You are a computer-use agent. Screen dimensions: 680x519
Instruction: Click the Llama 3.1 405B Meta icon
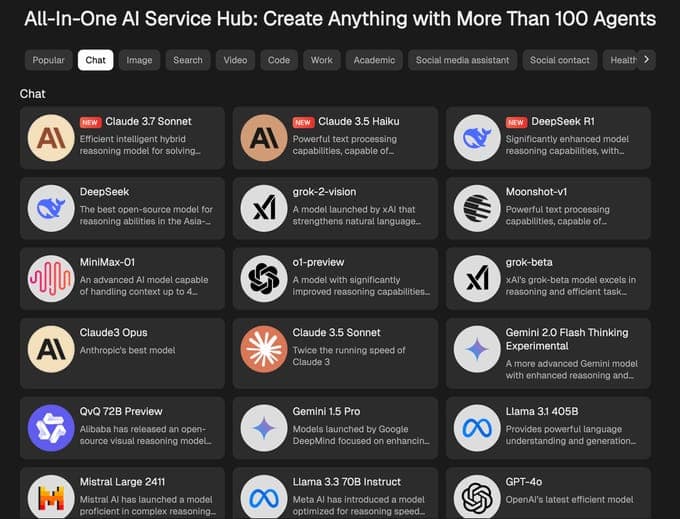pyautogui.click(x=477, y=428)
